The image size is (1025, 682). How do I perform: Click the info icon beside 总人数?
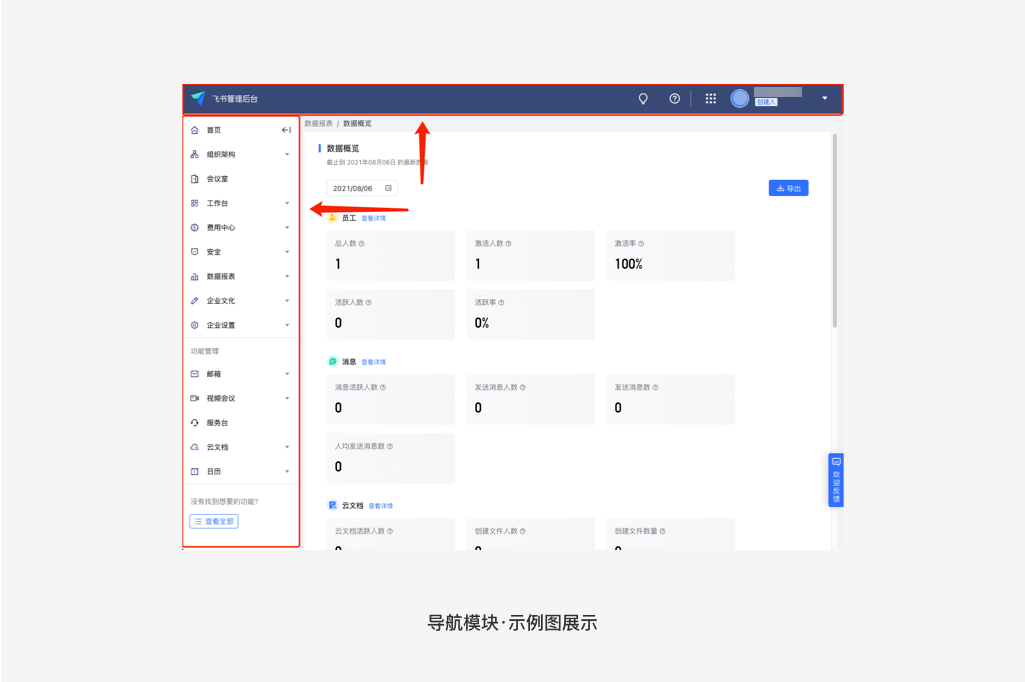click(x=361, y=243)
